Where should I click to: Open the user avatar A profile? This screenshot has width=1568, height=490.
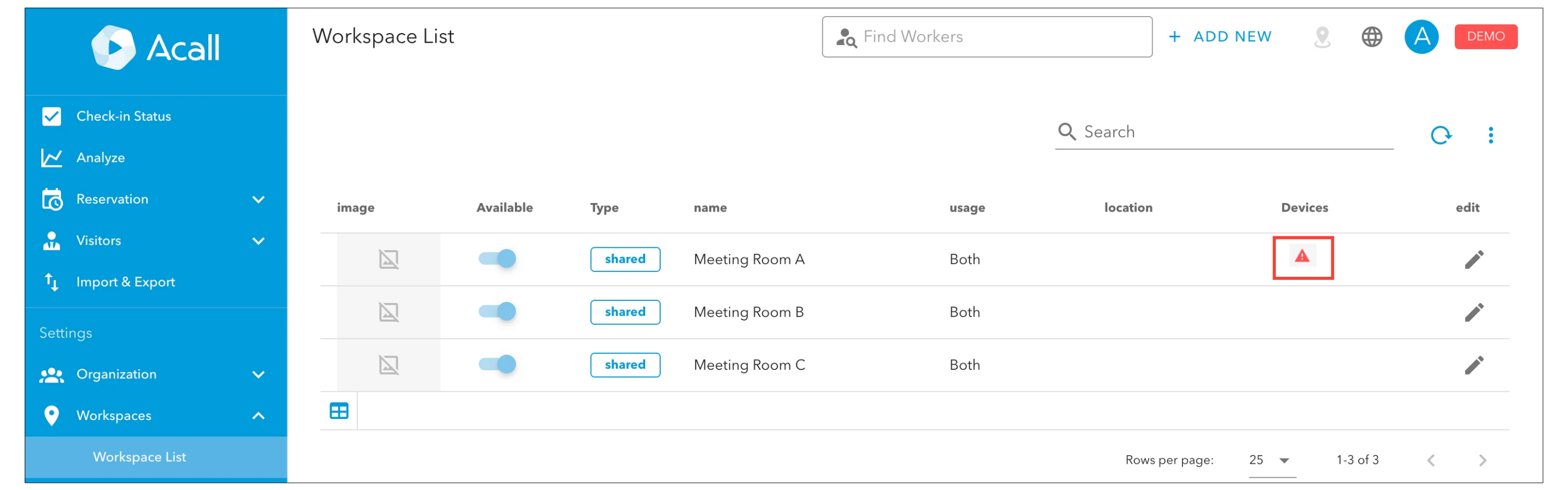pyautogui.click(x=1421, y=37)
